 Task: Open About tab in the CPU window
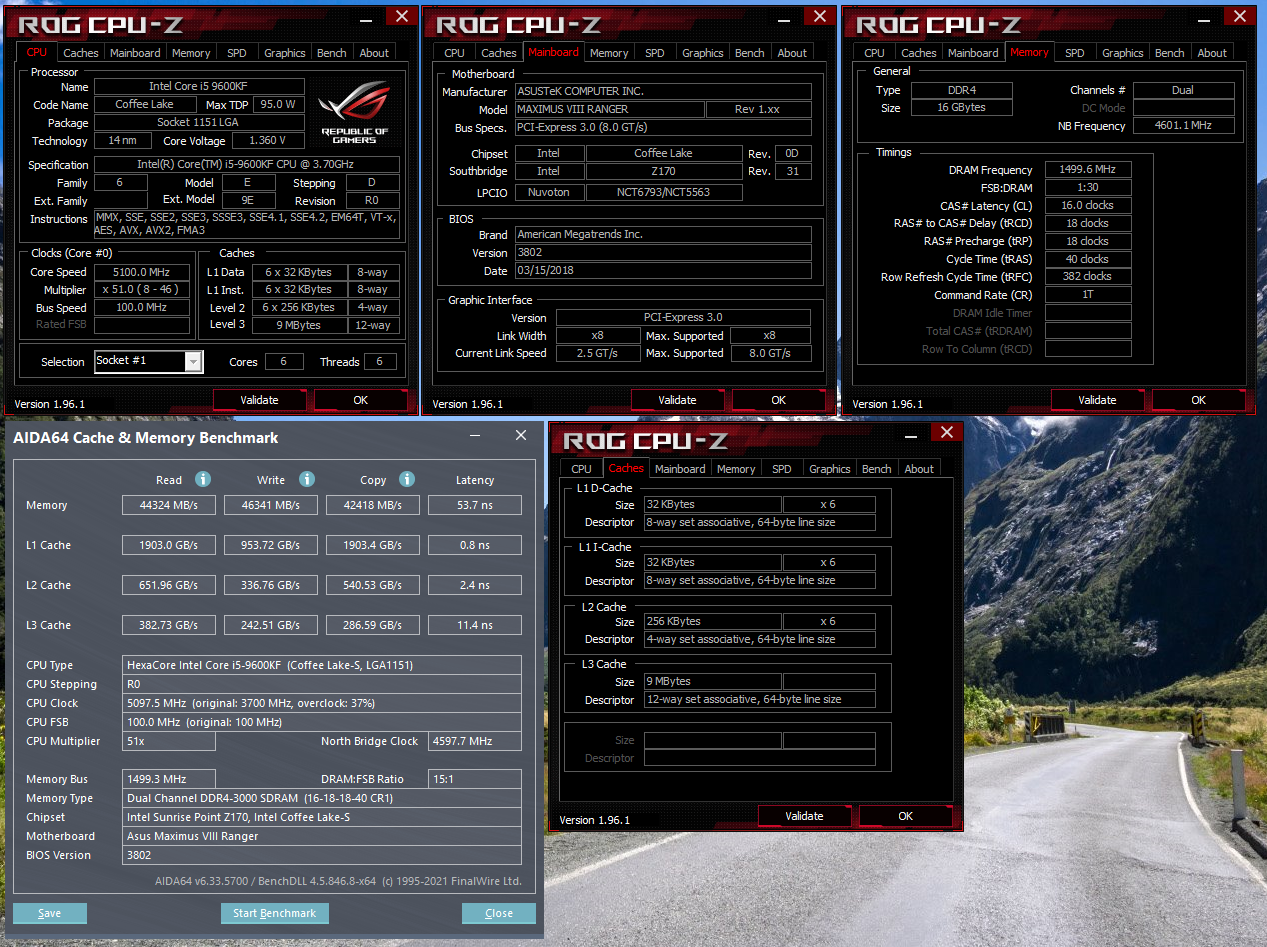pos(374,53)
